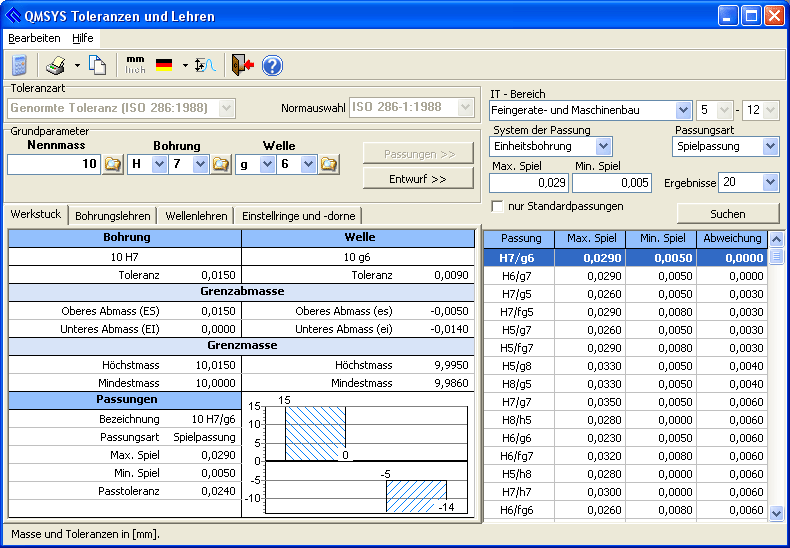Click the copy documents icon
Viewport: 790px width, 548px height.
pyautogui.click(x=97, y=65)
